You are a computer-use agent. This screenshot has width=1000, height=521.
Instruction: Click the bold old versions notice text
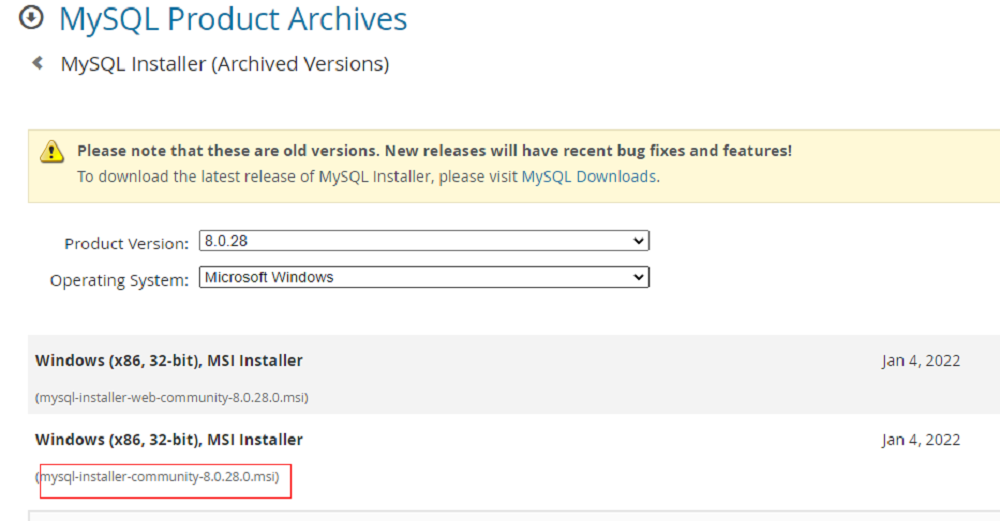point(434,150)
